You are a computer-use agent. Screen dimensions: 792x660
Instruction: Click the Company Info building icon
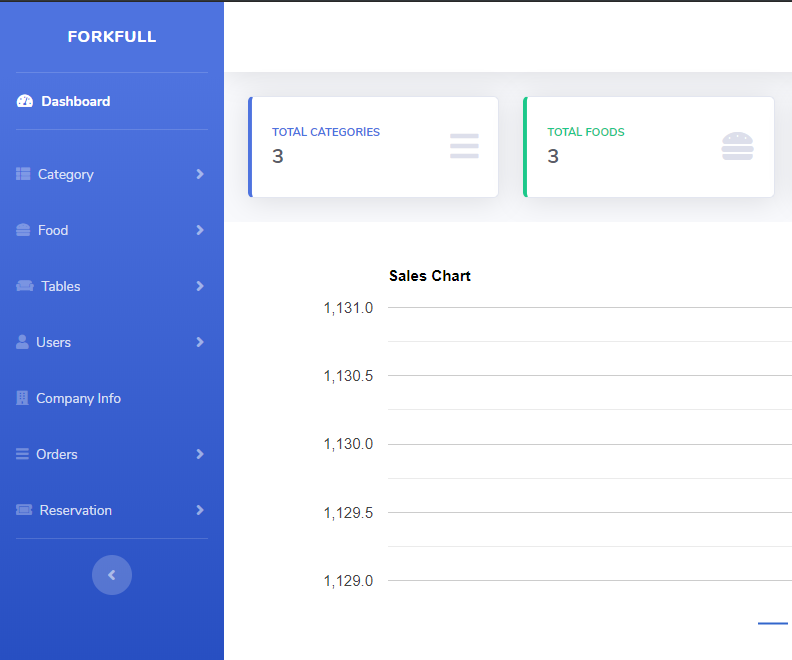22,398
